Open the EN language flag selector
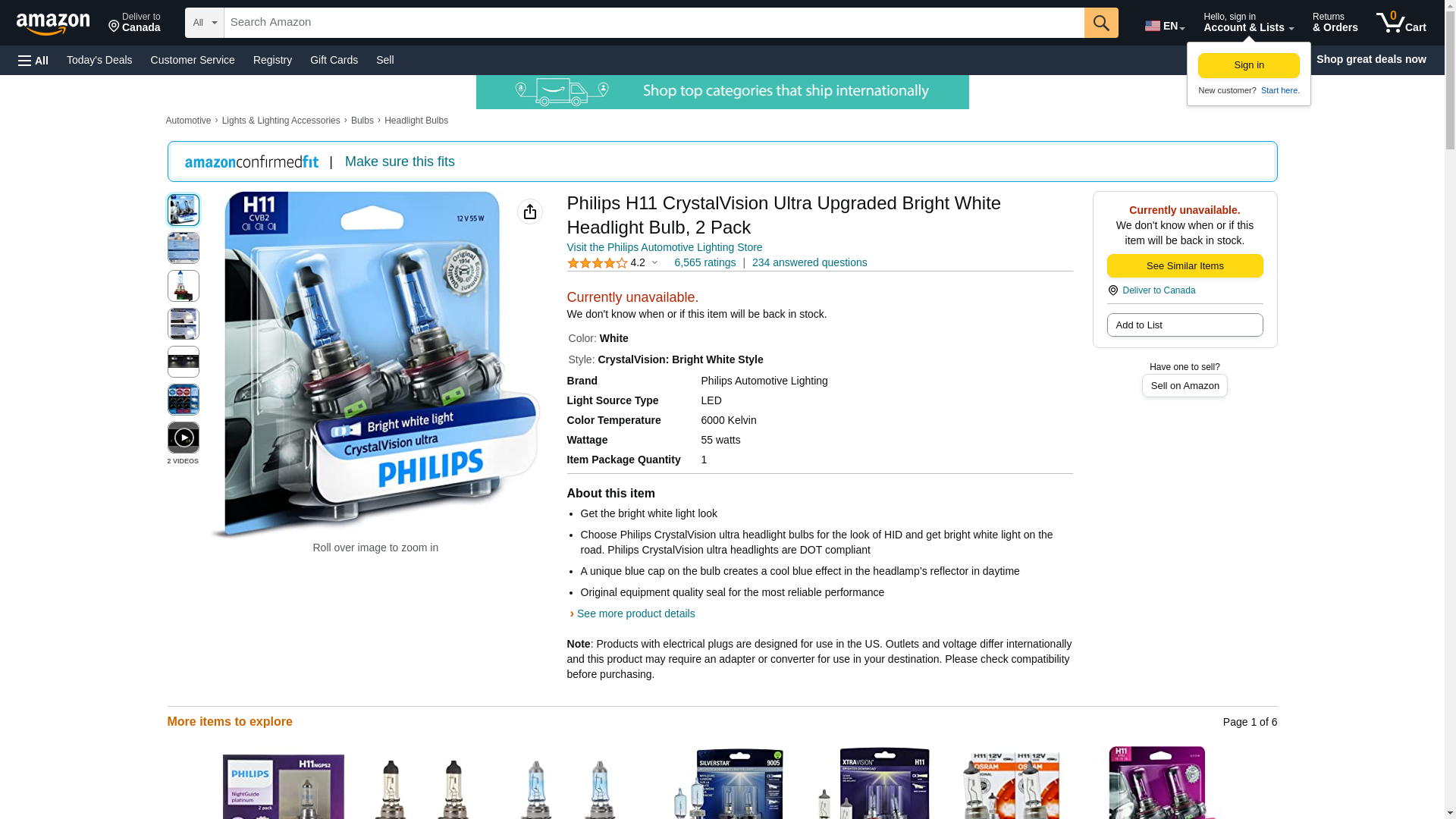 coord(1165,26)
